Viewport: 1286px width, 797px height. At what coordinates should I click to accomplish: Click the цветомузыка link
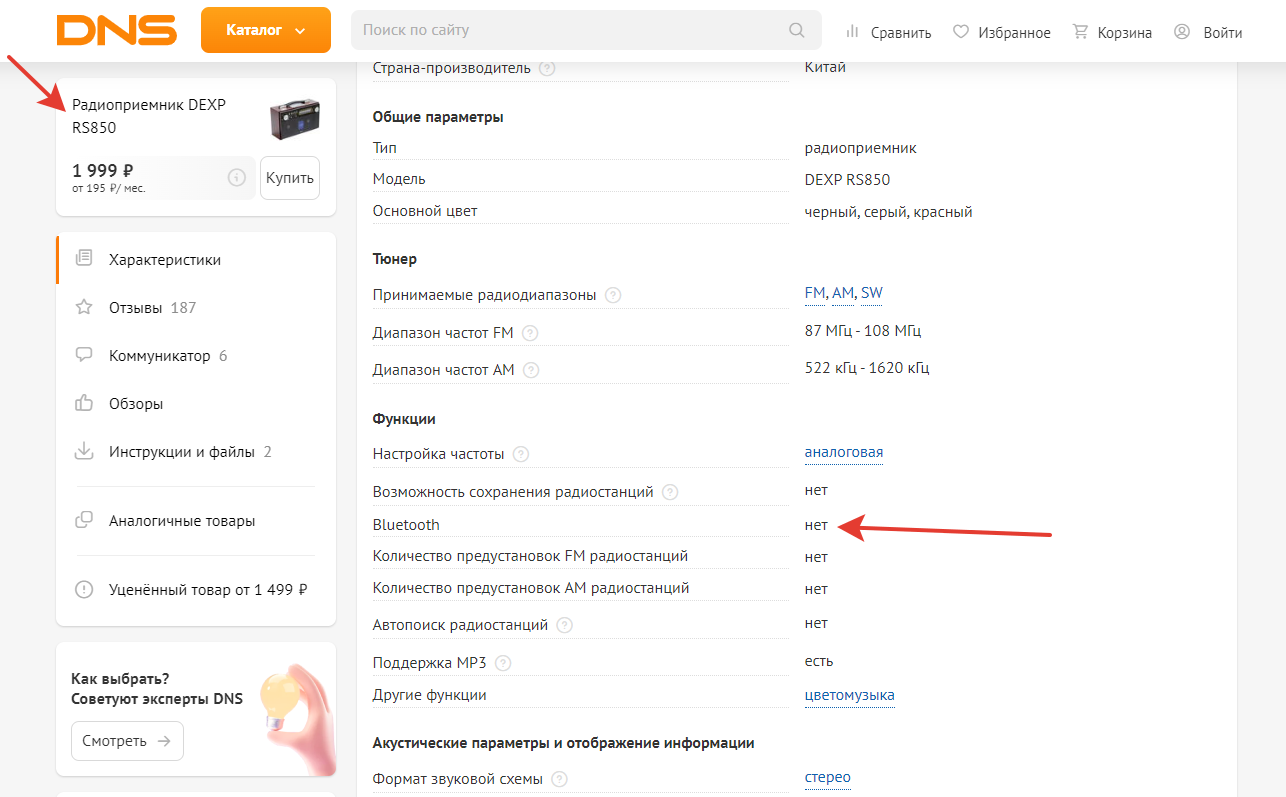click(850, 695)
